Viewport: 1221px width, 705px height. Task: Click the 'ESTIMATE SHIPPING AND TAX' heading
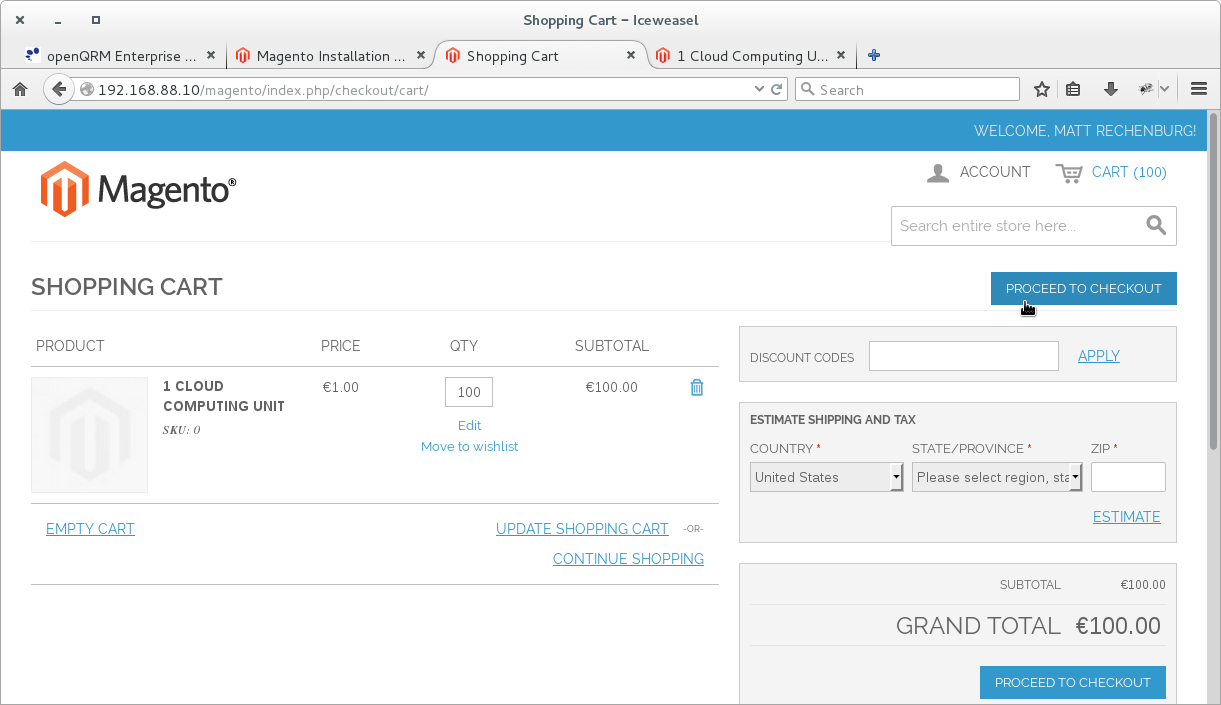pos(833,420)
